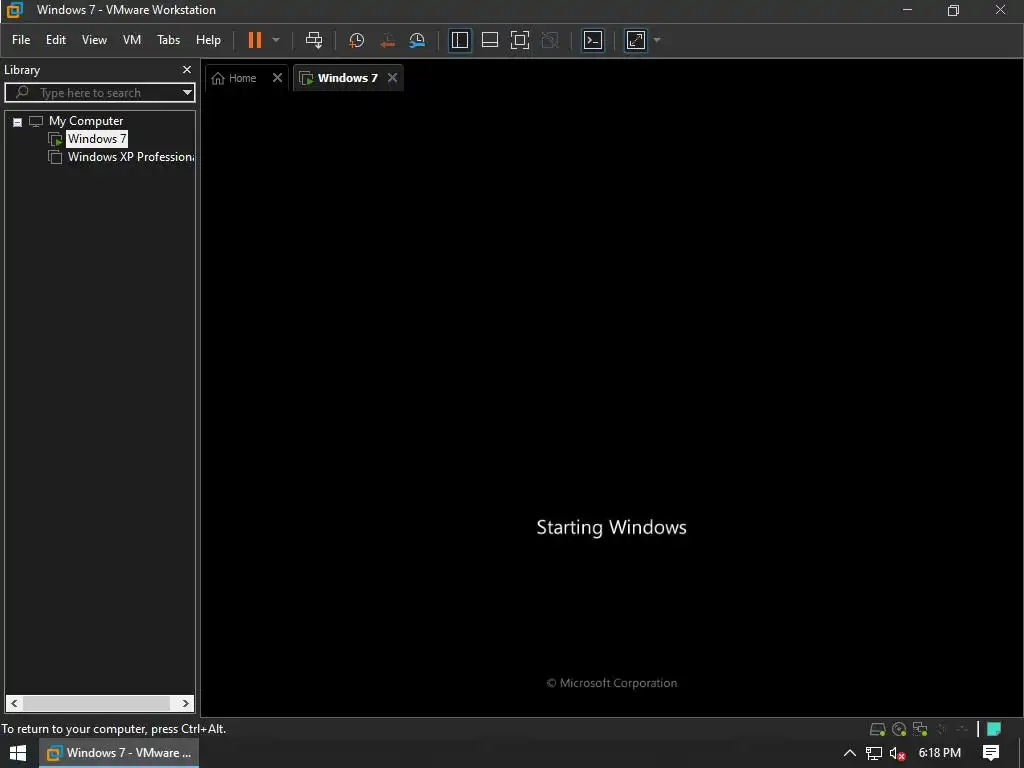
Task: Open the VM menu
Action: pyautogui.click(x=132, y=40)
